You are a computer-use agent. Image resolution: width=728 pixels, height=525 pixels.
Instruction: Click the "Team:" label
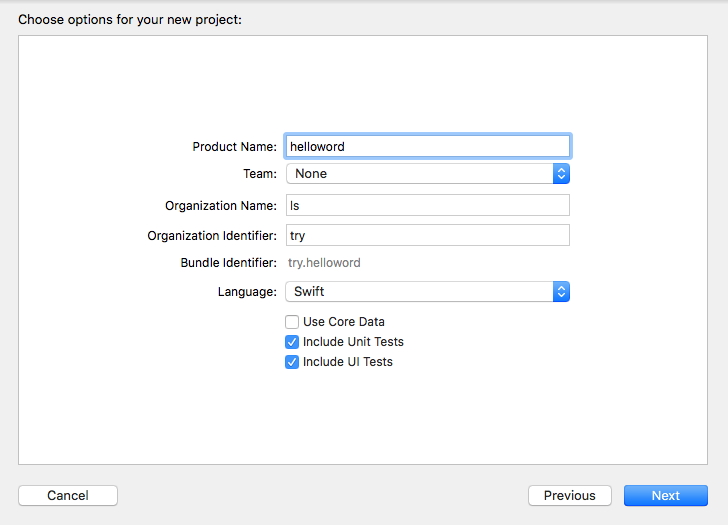(x=260, y=174)
